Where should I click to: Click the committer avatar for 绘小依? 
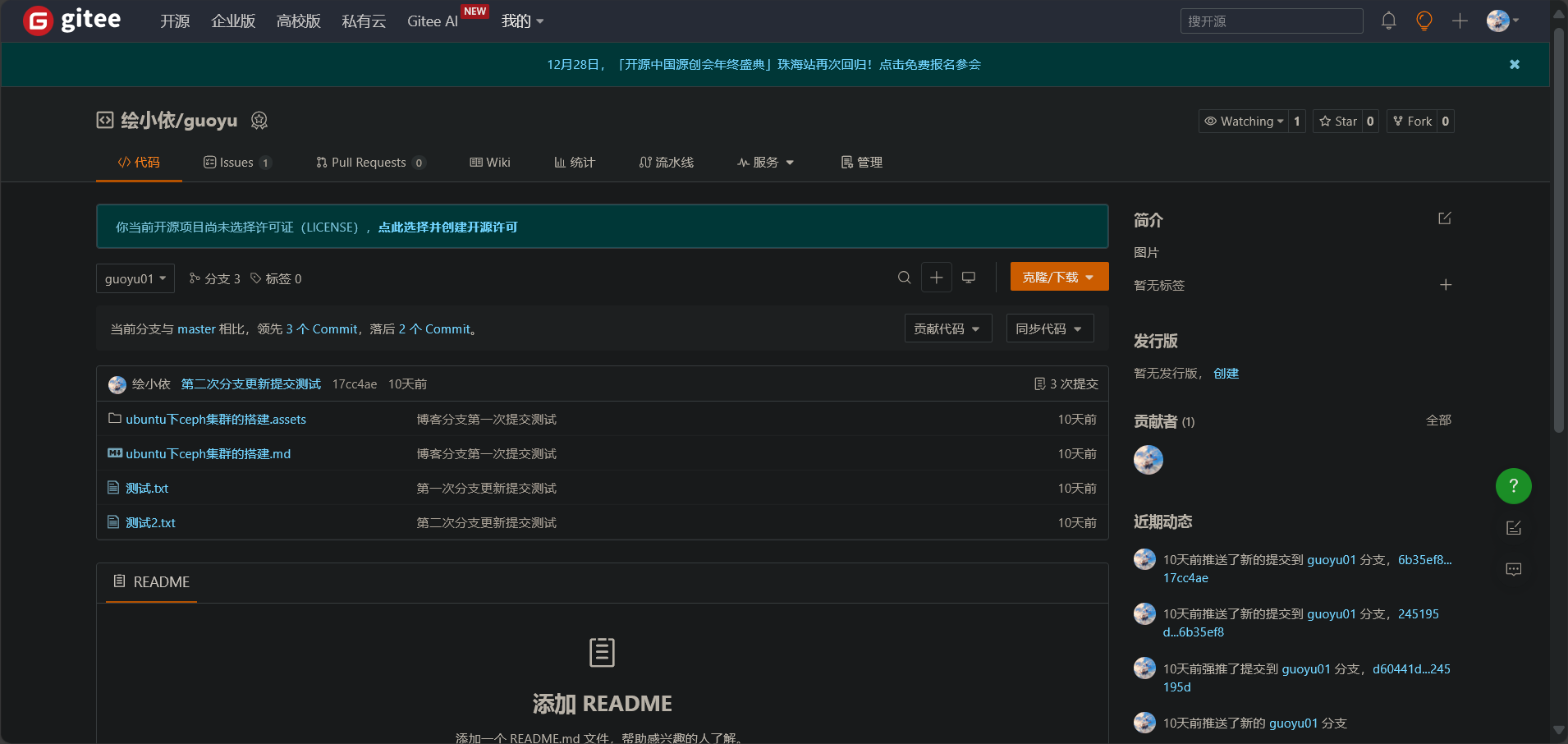pos(117,384)
